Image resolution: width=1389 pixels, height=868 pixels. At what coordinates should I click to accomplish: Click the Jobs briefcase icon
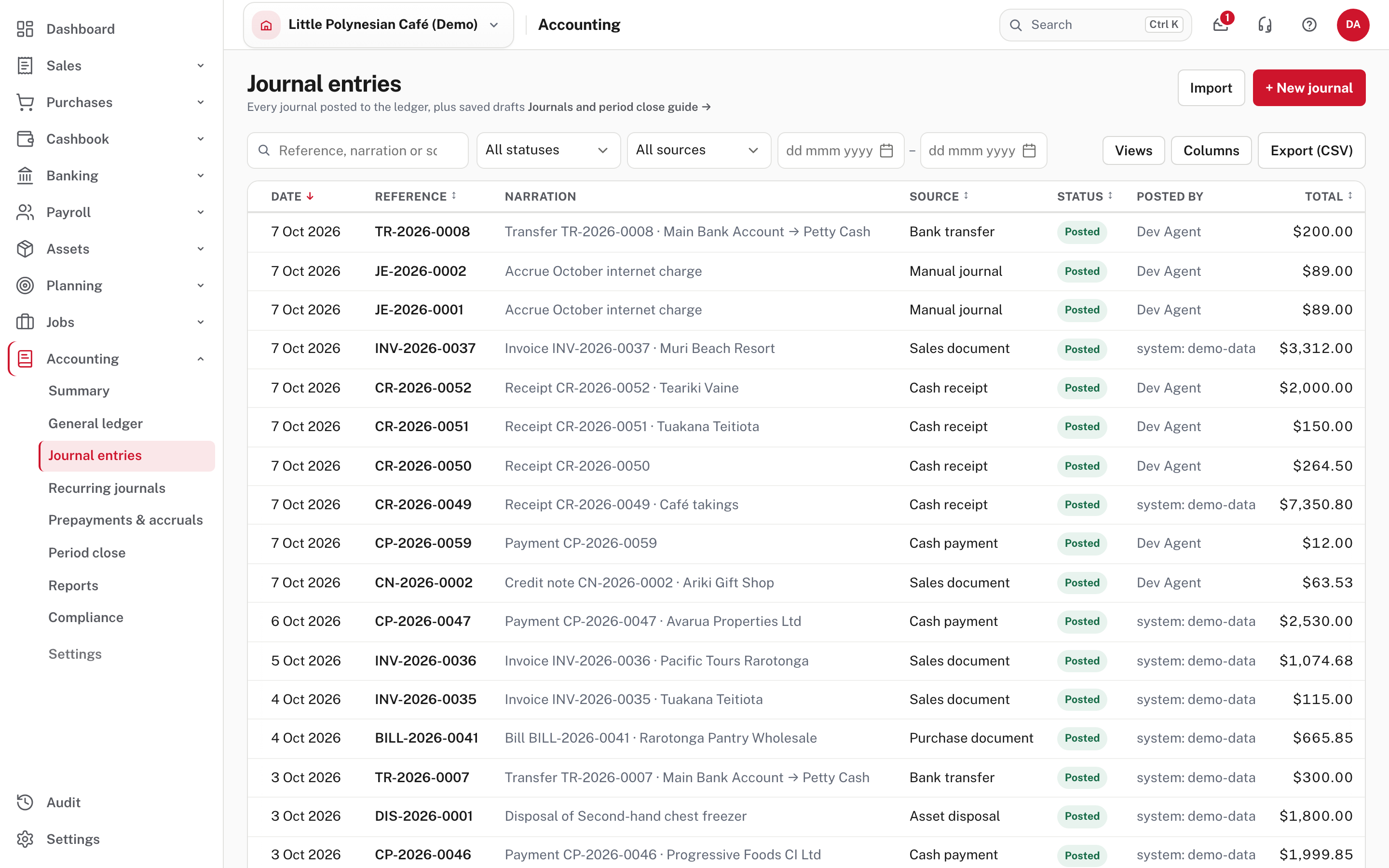(x=25, y=322)
